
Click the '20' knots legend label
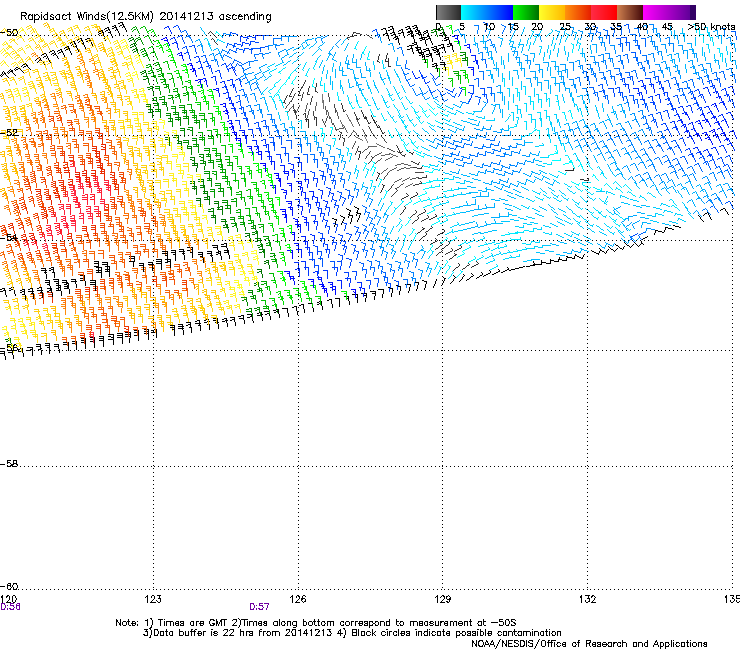[x=537, y=27]
